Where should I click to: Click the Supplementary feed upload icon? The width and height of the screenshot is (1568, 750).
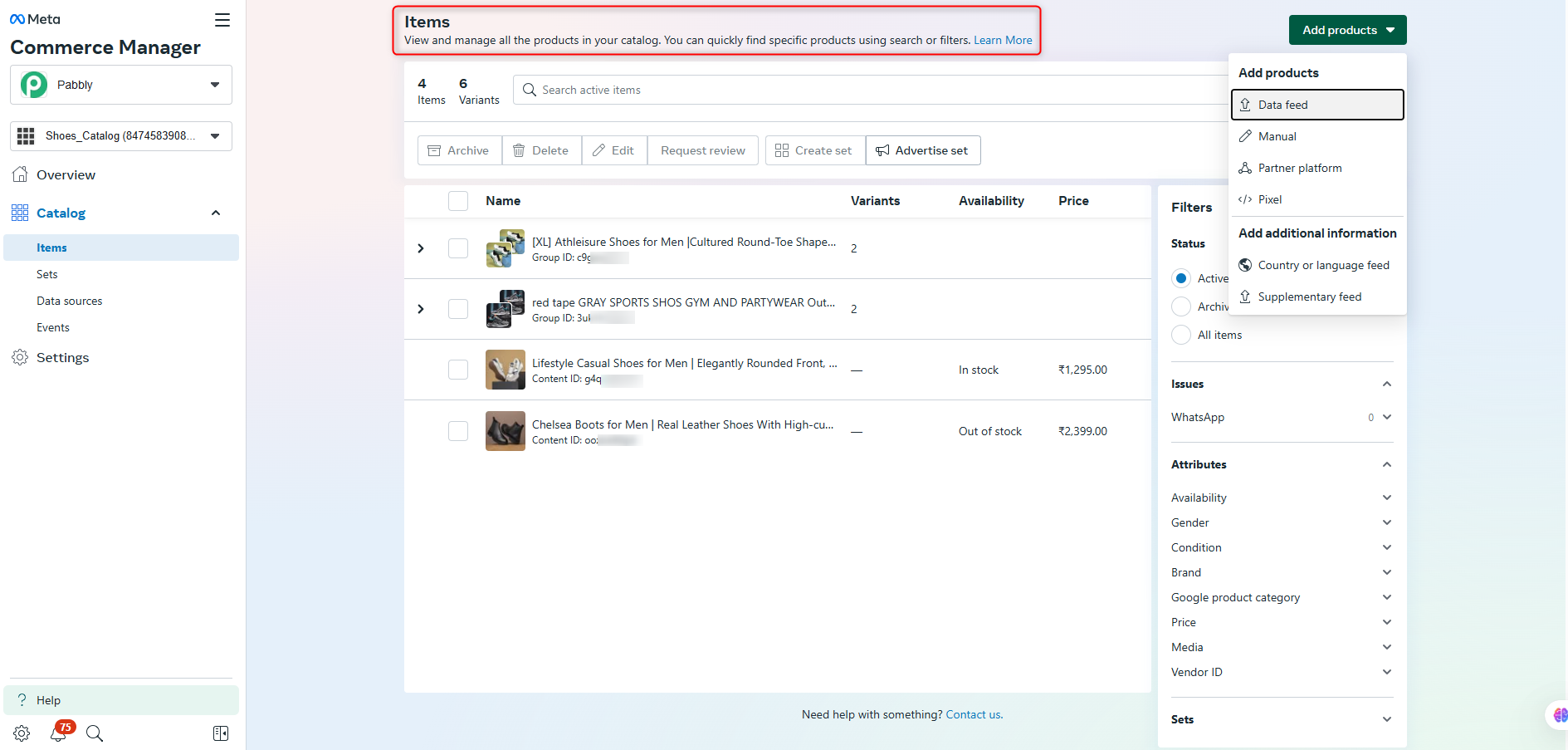1245,297
